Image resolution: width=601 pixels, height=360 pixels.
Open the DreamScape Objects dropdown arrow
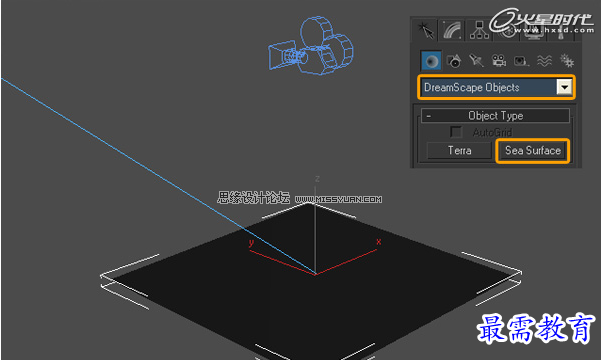564,87
